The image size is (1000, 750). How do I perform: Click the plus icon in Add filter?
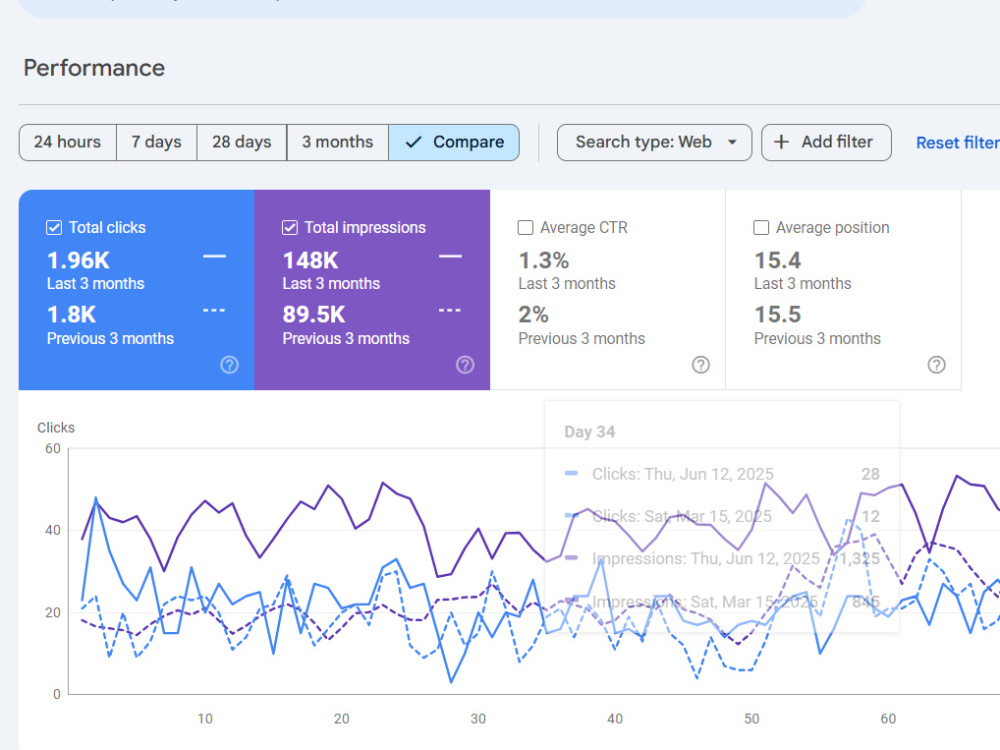click(x=781, y=142)
